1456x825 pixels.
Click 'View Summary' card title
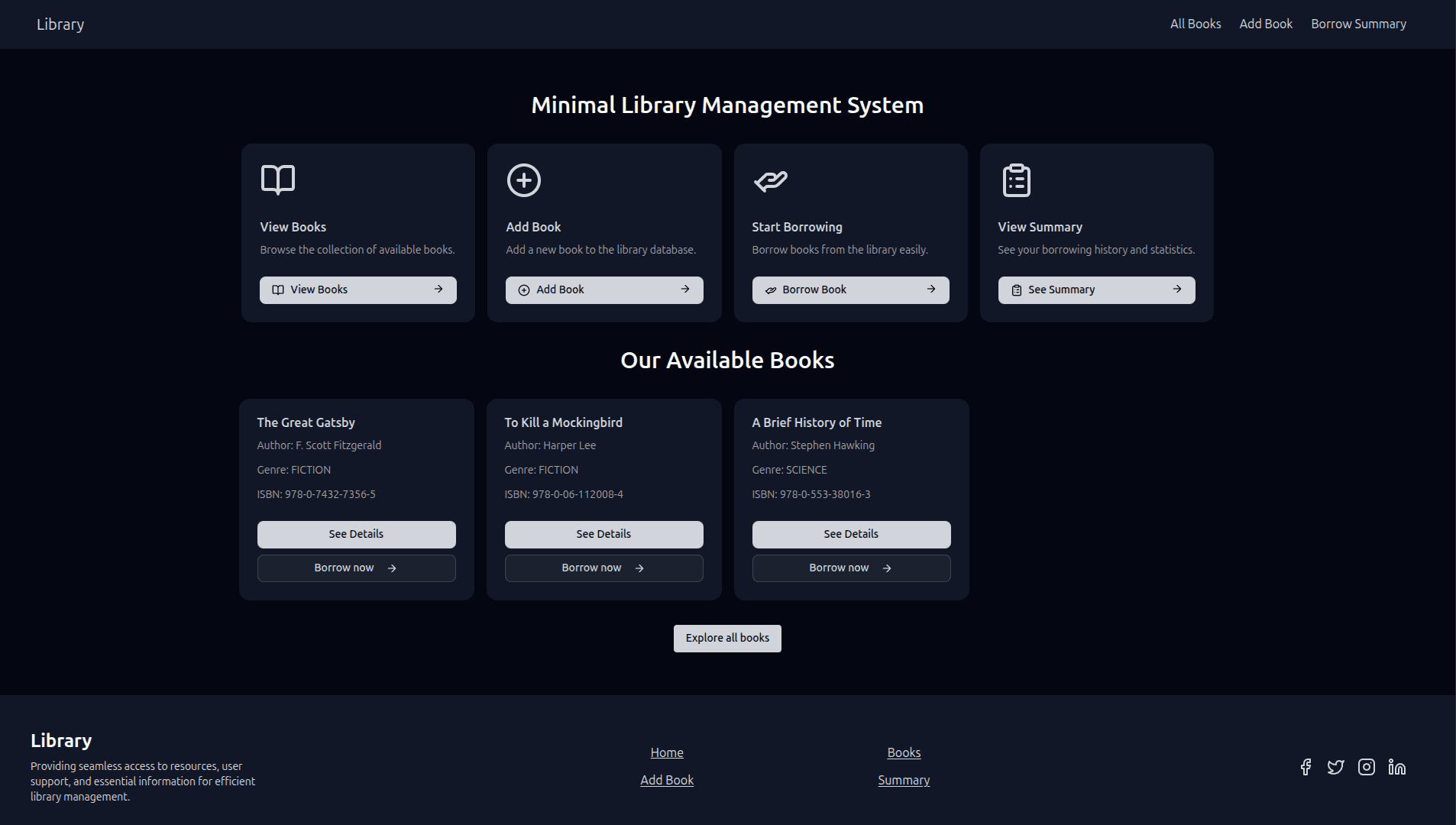pyautogui.click(x=1040, y=227)
